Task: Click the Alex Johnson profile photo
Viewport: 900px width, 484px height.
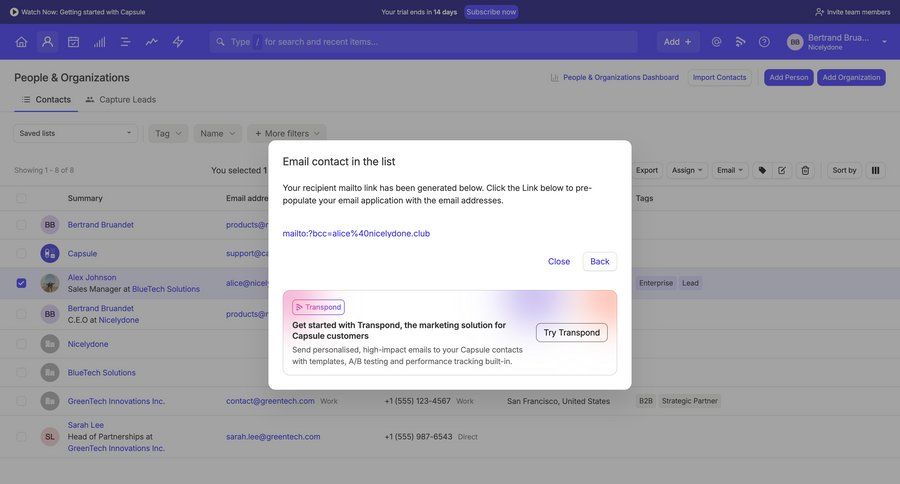Action: point(50,283)
